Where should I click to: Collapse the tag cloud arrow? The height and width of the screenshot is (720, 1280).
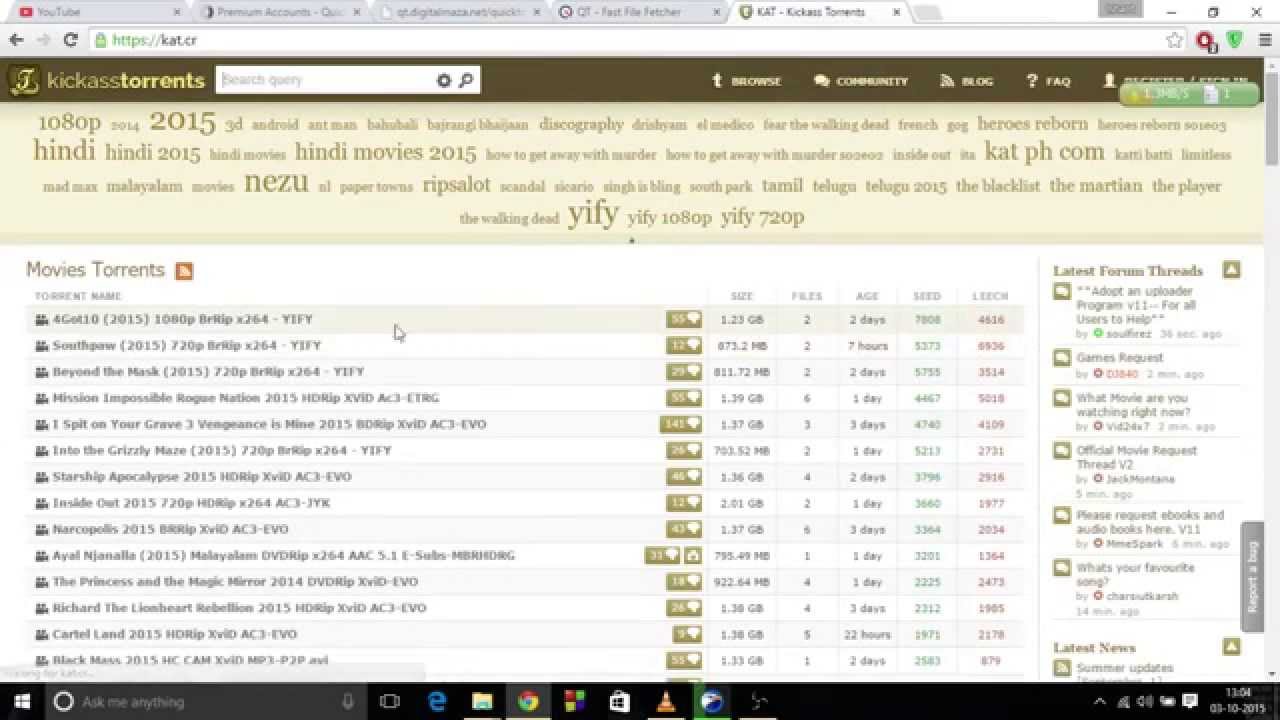pyautogui.click(x=631, y=241)
